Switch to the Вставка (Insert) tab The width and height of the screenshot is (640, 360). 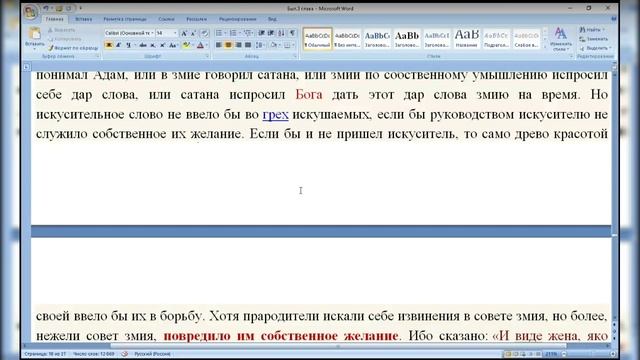(83, 19)
